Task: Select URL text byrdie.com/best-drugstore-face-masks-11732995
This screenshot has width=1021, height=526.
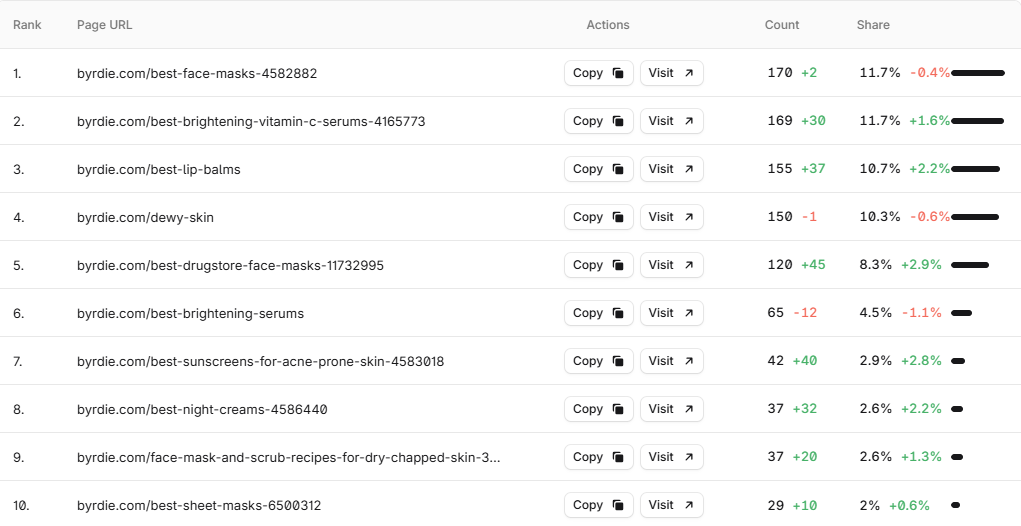Action: [230, 266]
